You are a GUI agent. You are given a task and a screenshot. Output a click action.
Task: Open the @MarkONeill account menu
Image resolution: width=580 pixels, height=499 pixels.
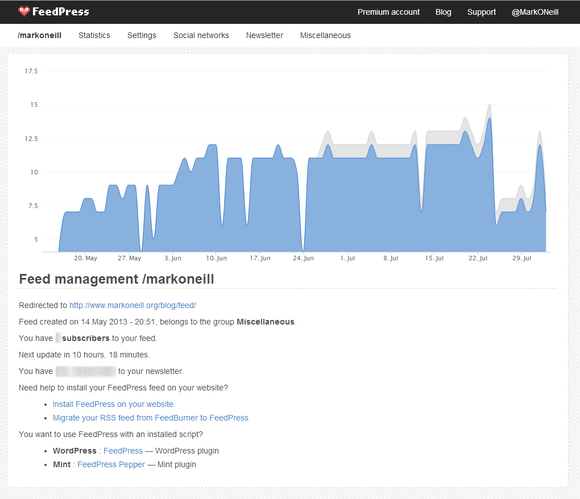535,12
